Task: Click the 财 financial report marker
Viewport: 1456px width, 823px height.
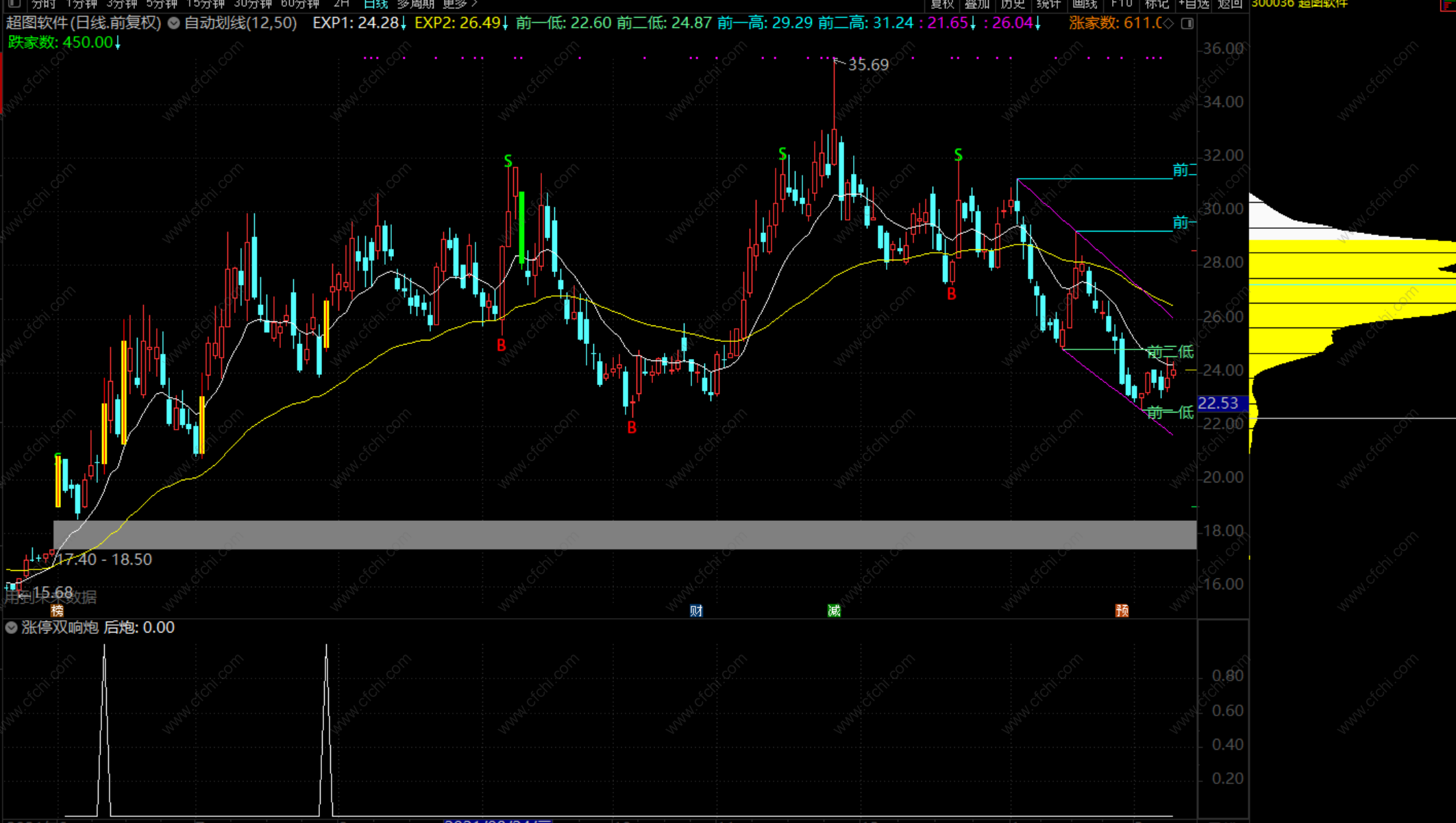Action: pos(696,610)
